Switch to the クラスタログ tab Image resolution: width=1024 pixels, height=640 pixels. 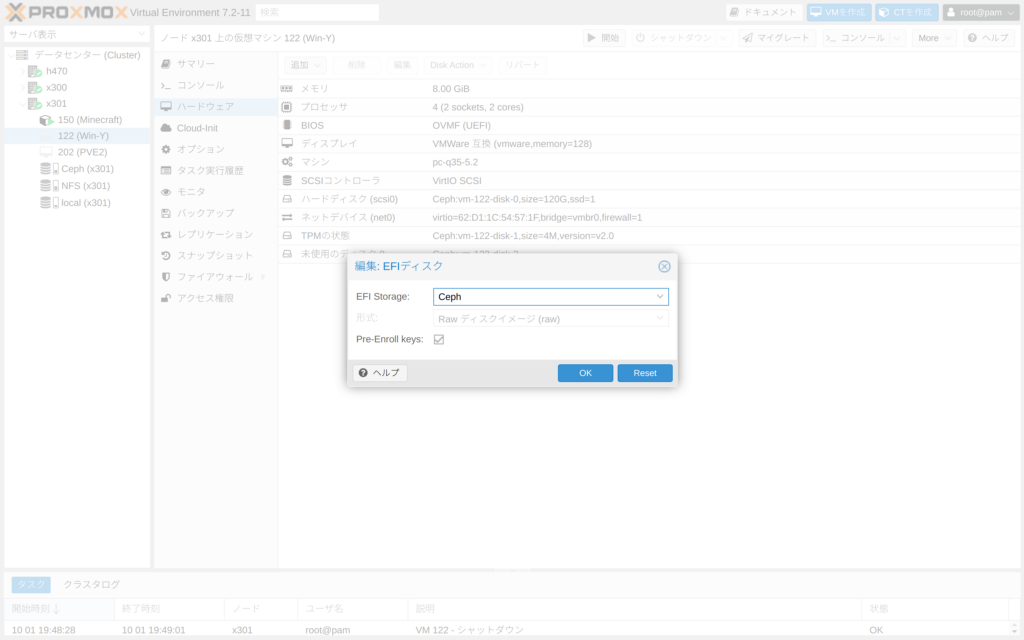pyautogui.click(x=92, y=584)
